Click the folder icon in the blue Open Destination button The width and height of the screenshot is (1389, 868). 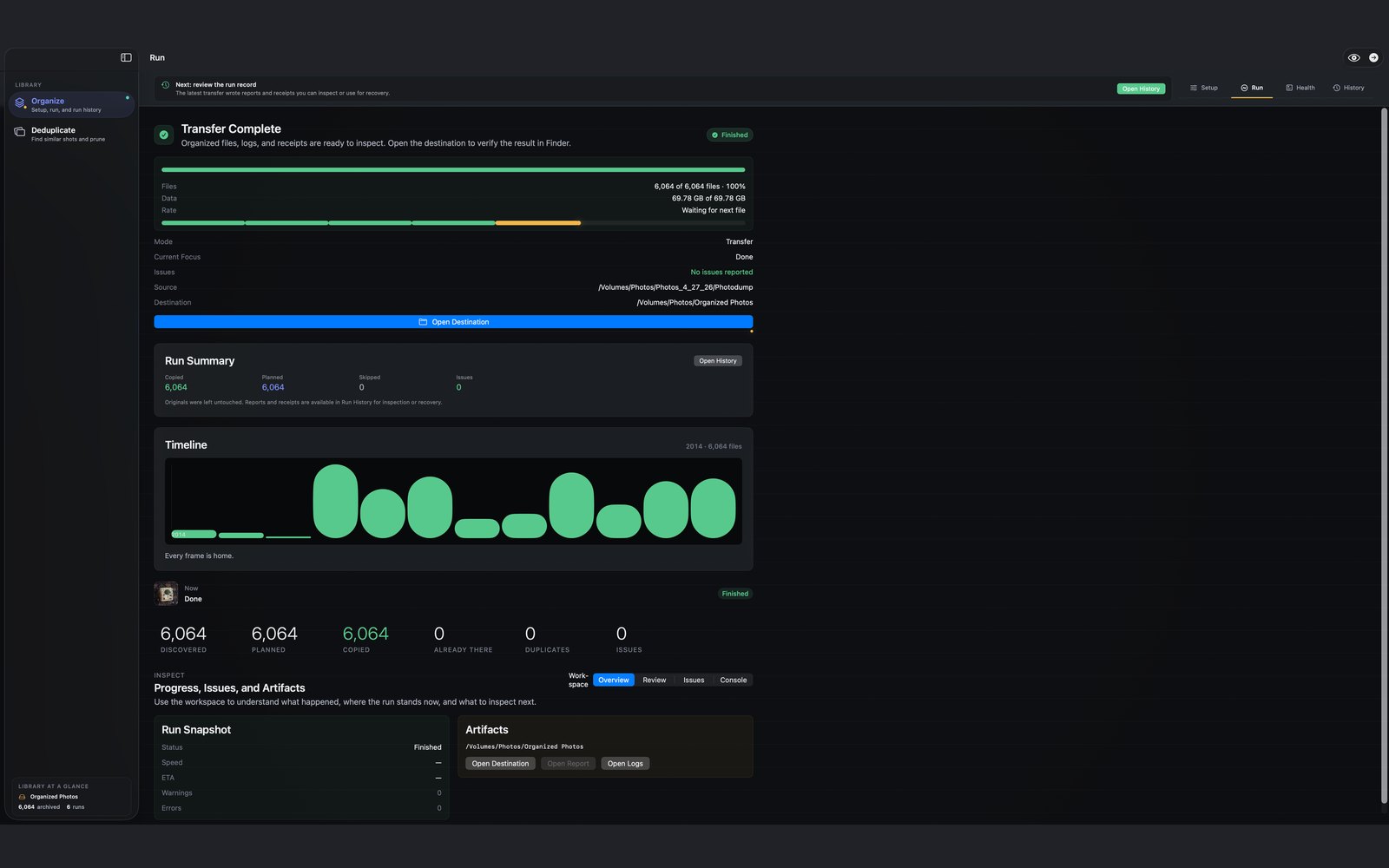pyautogui.click(x=423, y=322)
